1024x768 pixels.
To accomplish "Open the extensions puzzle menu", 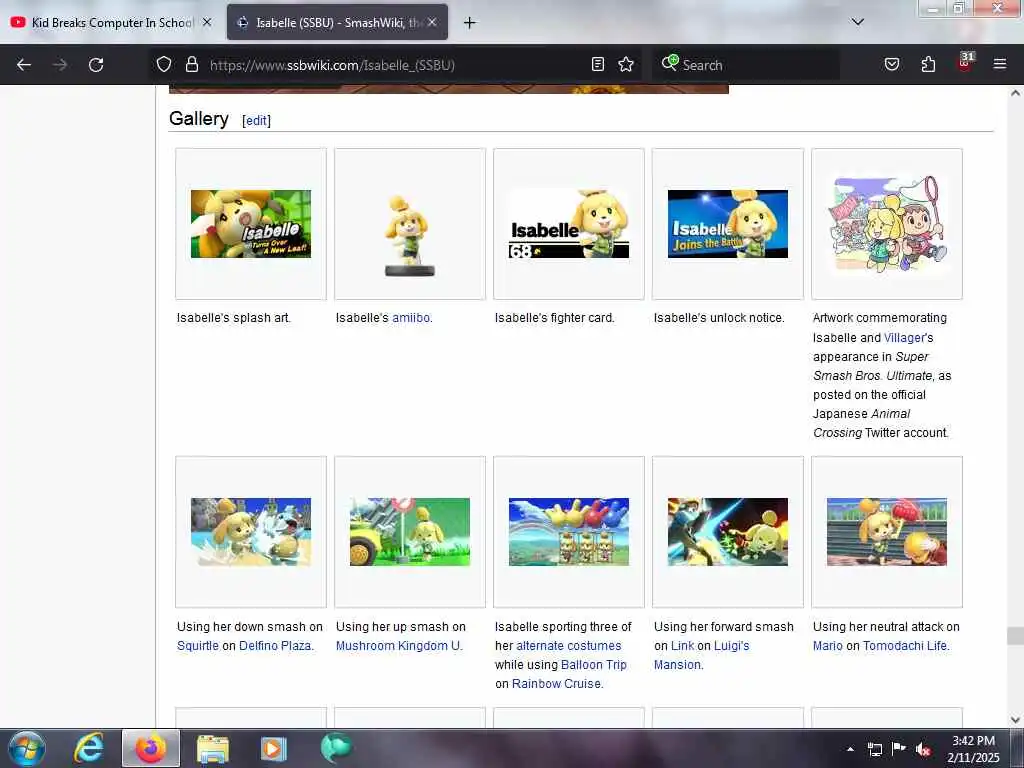I will [x=928, y=64].
